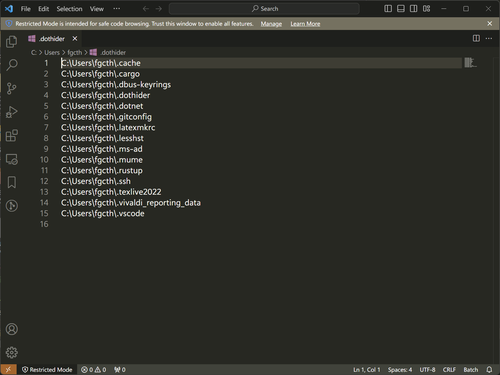Toggle the secondary side bar layout button
This screenshot has width=500, height=375.
pos(413,9)
